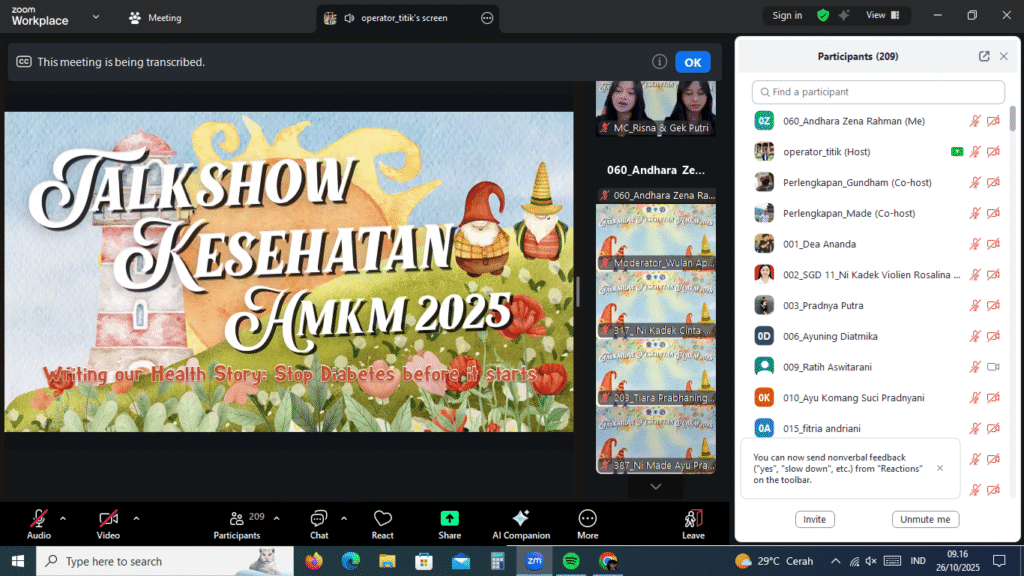
Task: Pop out the Participants panel
Action: 983,56
